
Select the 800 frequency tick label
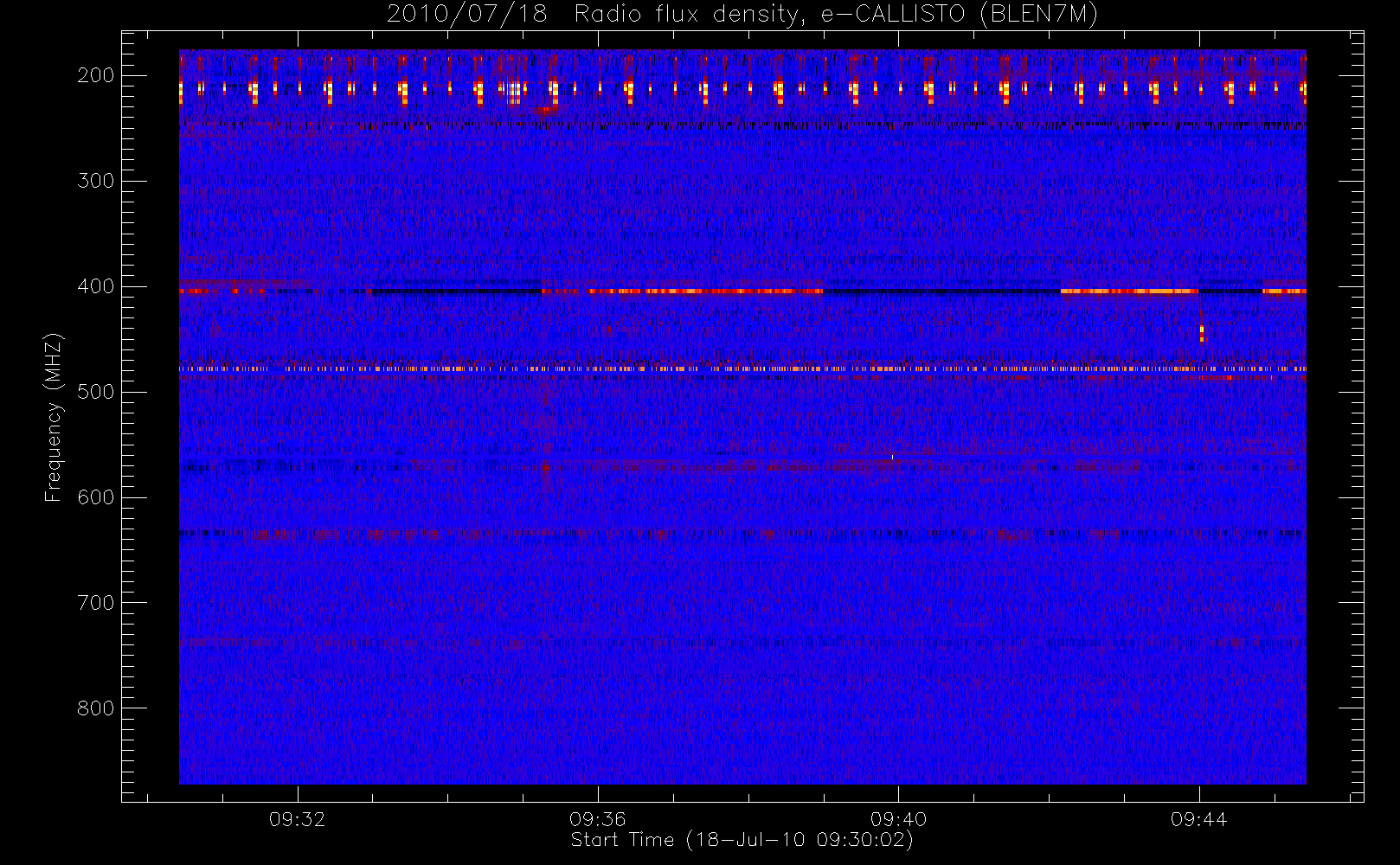pyautogui.click(x=95, y=708)
